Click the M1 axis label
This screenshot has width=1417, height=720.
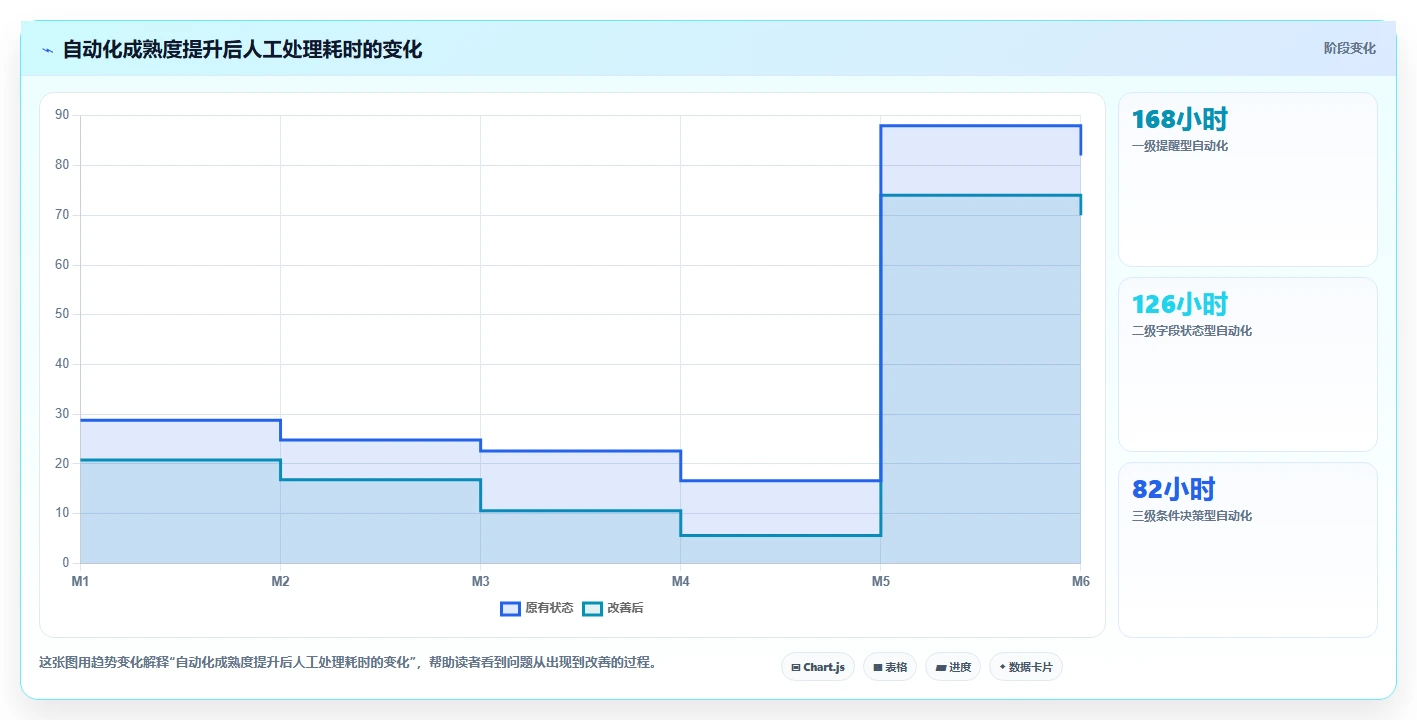(x=80, y=581)
